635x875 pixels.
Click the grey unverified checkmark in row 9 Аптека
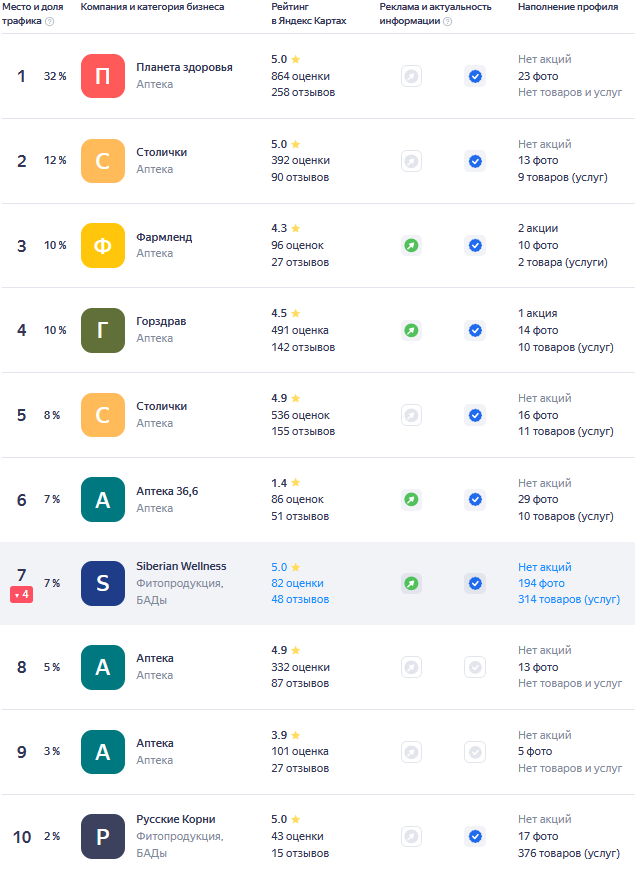[x=475, y=752]
